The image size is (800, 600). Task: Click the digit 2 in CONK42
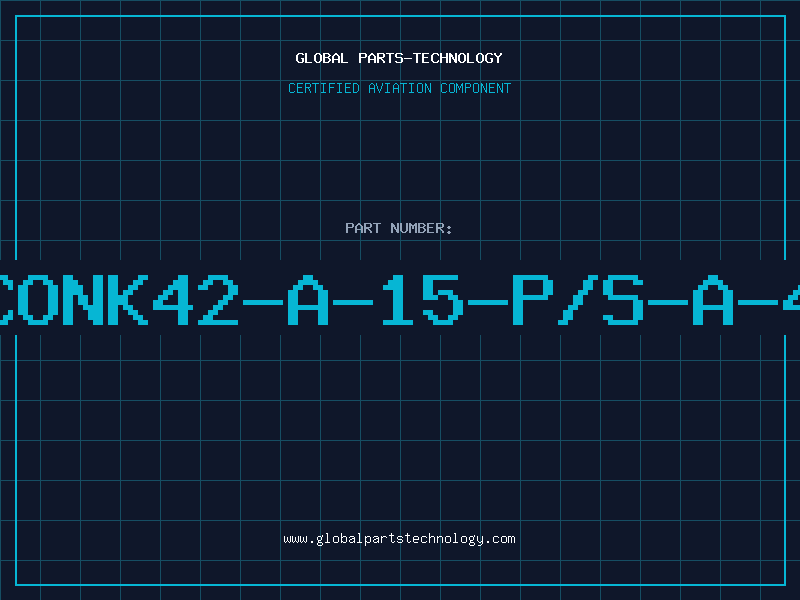pyautogui.click(x=218, y=300)
